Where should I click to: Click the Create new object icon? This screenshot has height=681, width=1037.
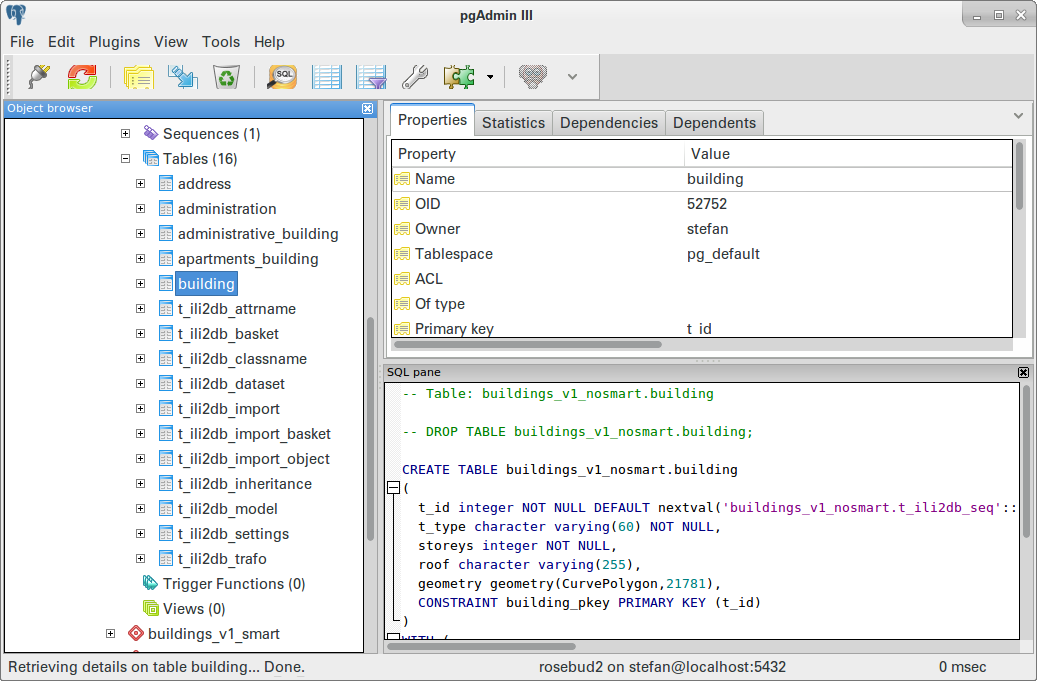tap(183, 77)
